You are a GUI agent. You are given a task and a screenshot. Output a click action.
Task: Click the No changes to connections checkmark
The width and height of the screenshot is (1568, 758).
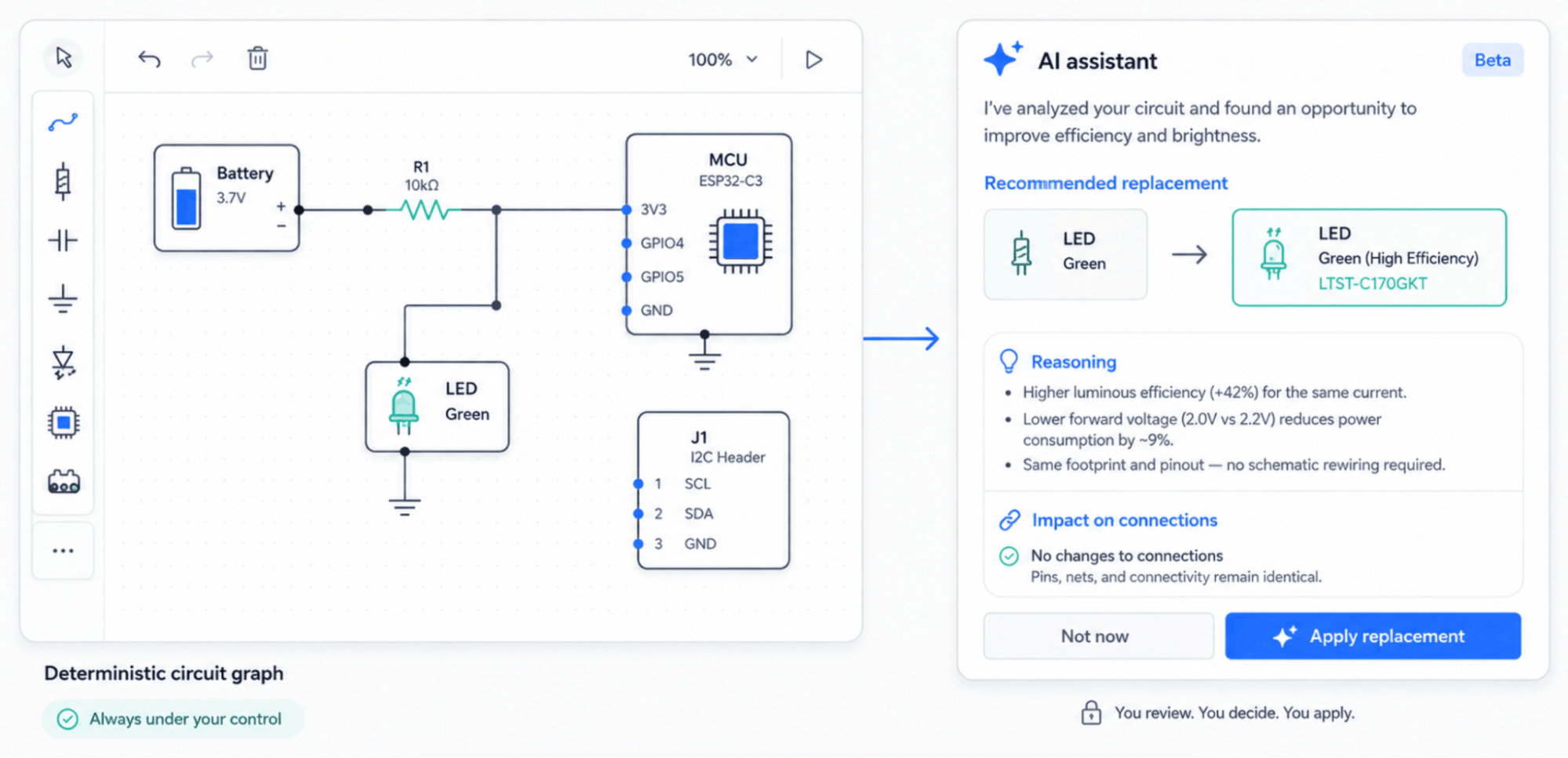click(x=1009, y=556)
